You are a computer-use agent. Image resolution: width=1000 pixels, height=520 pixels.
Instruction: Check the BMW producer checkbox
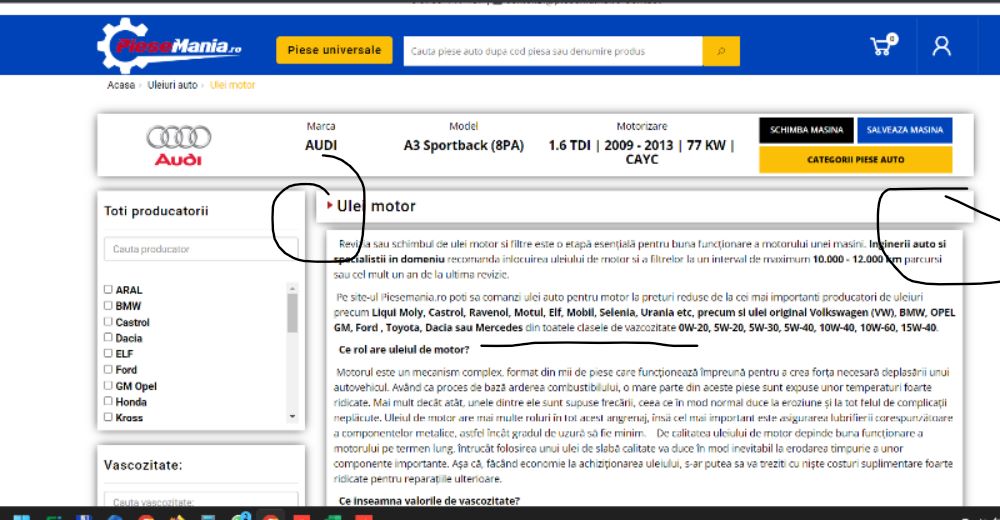point(108,305)
